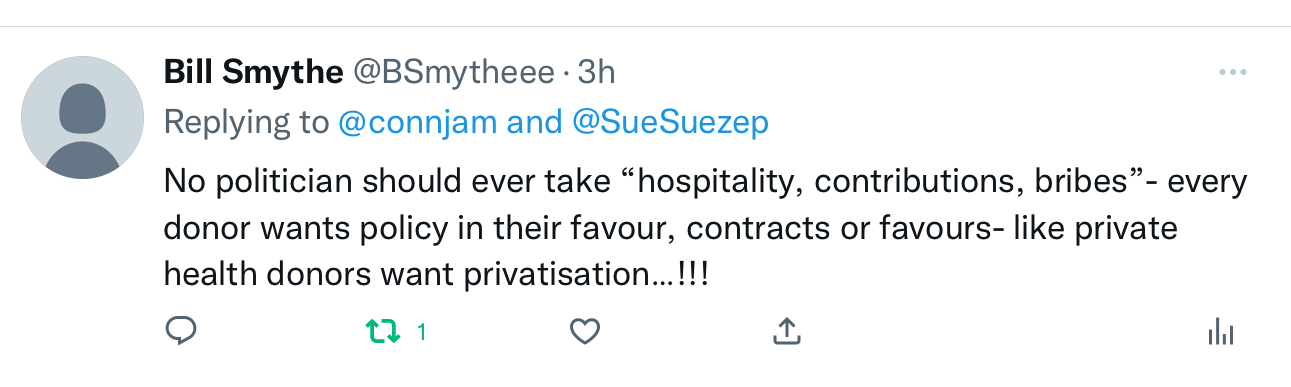This screenshot has width=1291, height=387.
Task: Click the "Replying to" label text
Action: click(246, 122)
